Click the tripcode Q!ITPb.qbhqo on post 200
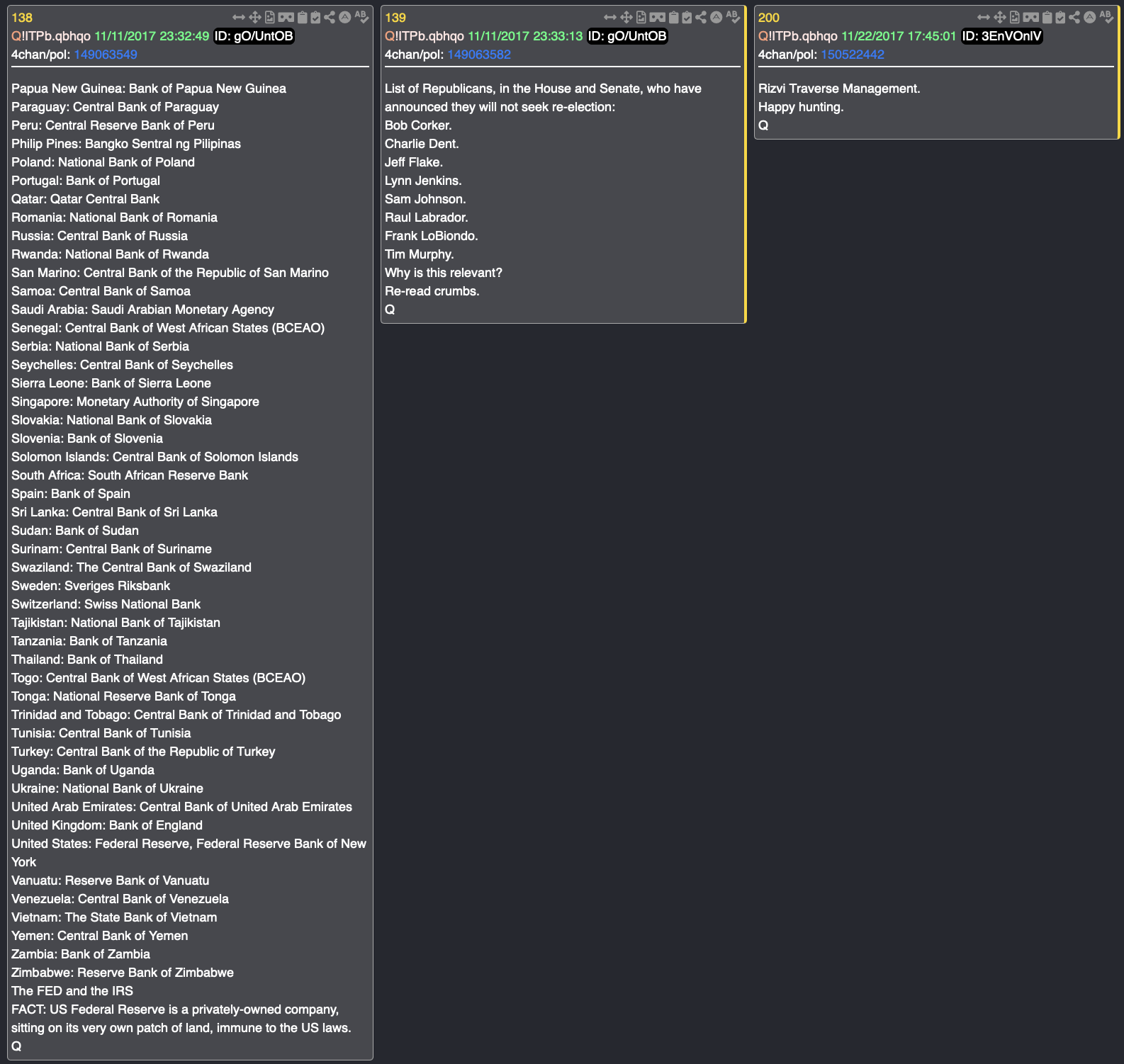This screenshot has width=1124, height=1064. [x=798, y=36]
